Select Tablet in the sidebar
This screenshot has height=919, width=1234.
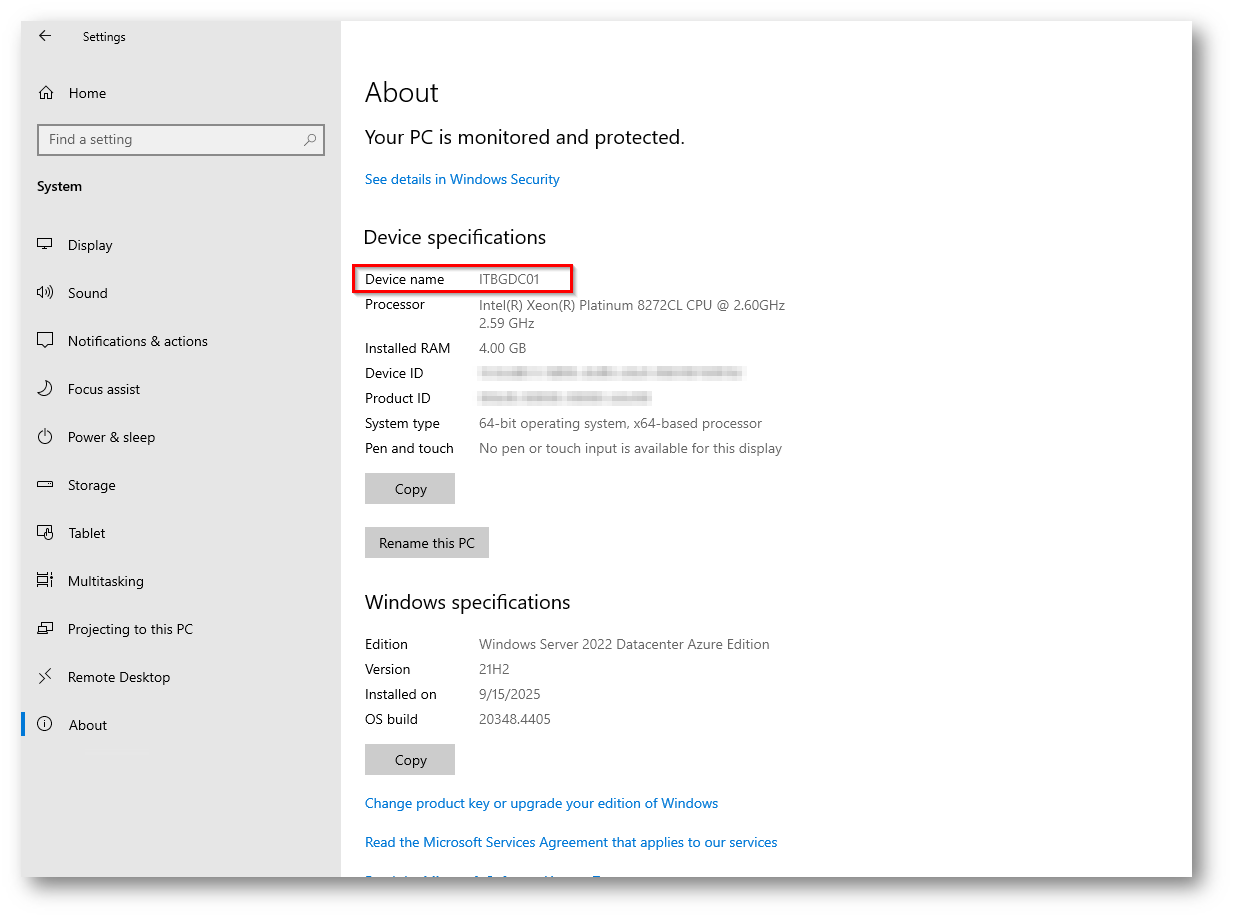coord(87,533)
